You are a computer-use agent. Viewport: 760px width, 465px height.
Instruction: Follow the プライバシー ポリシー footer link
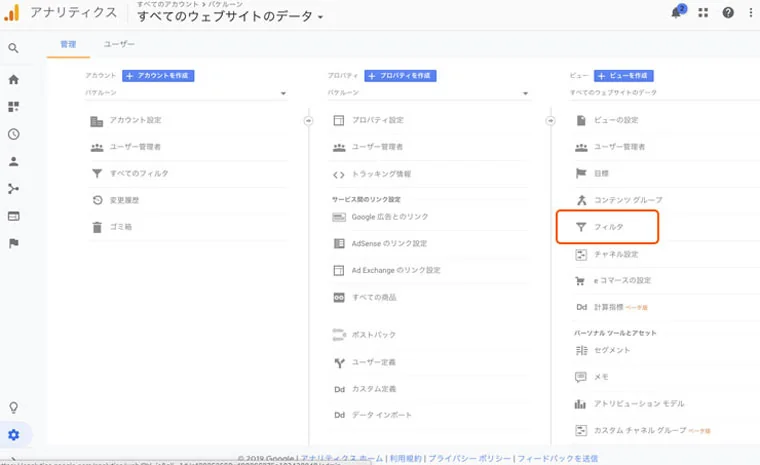pyautogui.click(x=470, y=459)
